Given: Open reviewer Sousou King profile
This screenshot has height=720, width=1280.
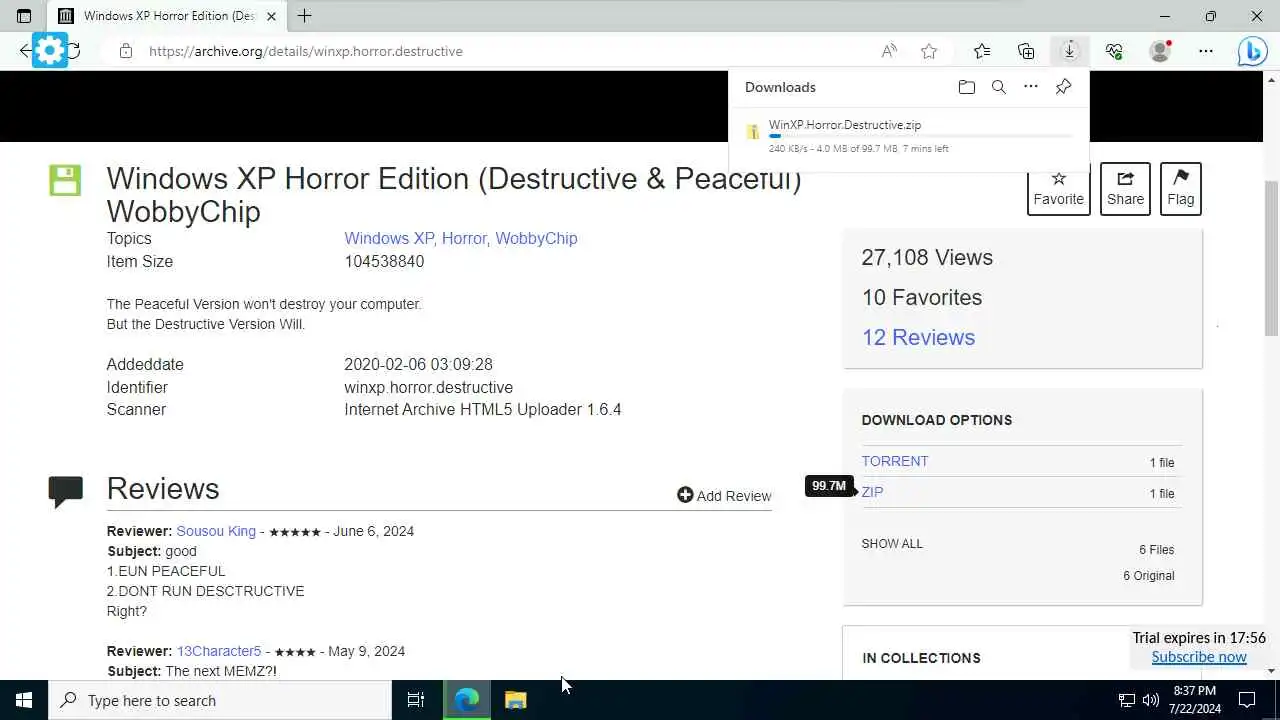Looking at the screenshot, I should click(216, 531).
